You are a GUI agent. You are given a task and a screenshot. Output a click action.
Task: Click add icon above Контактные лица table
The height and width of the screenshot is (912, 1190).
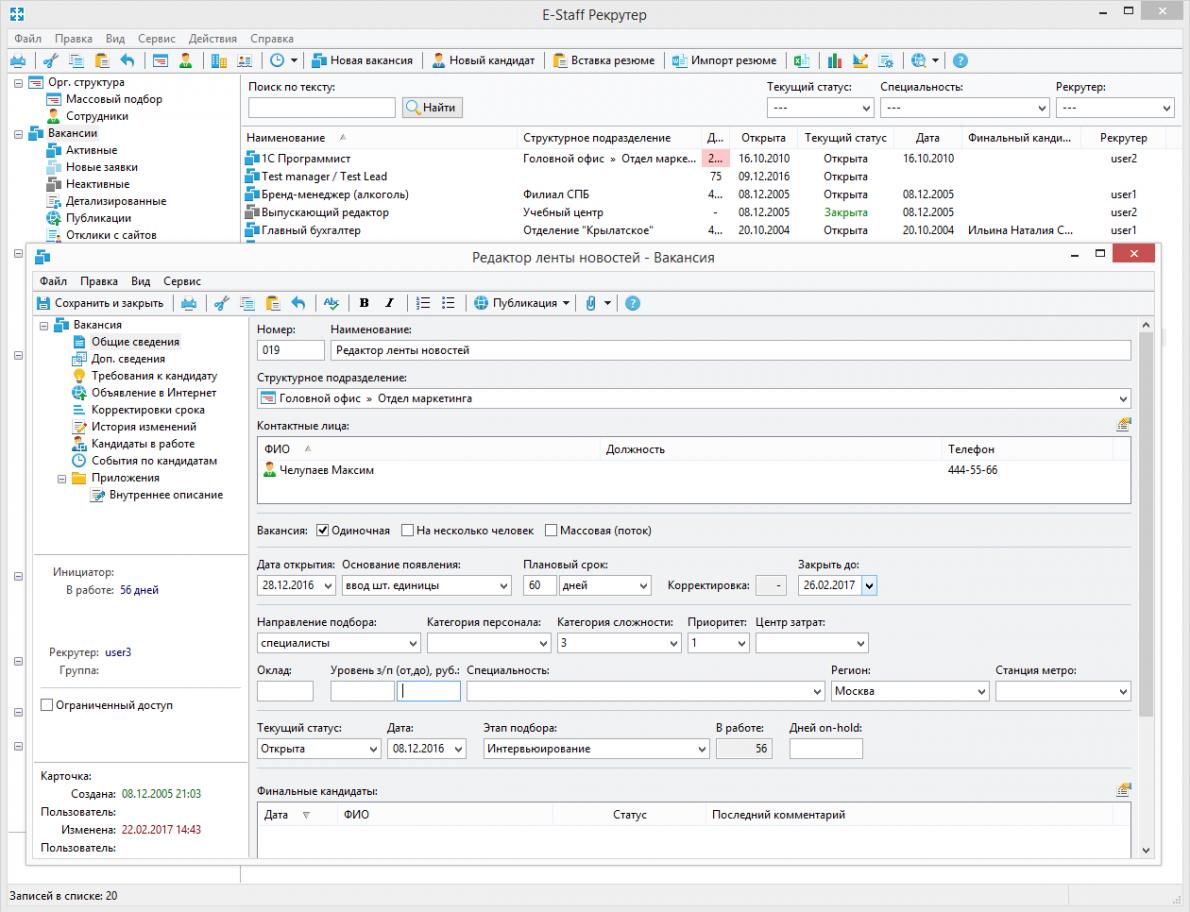tap(1123, 425)
